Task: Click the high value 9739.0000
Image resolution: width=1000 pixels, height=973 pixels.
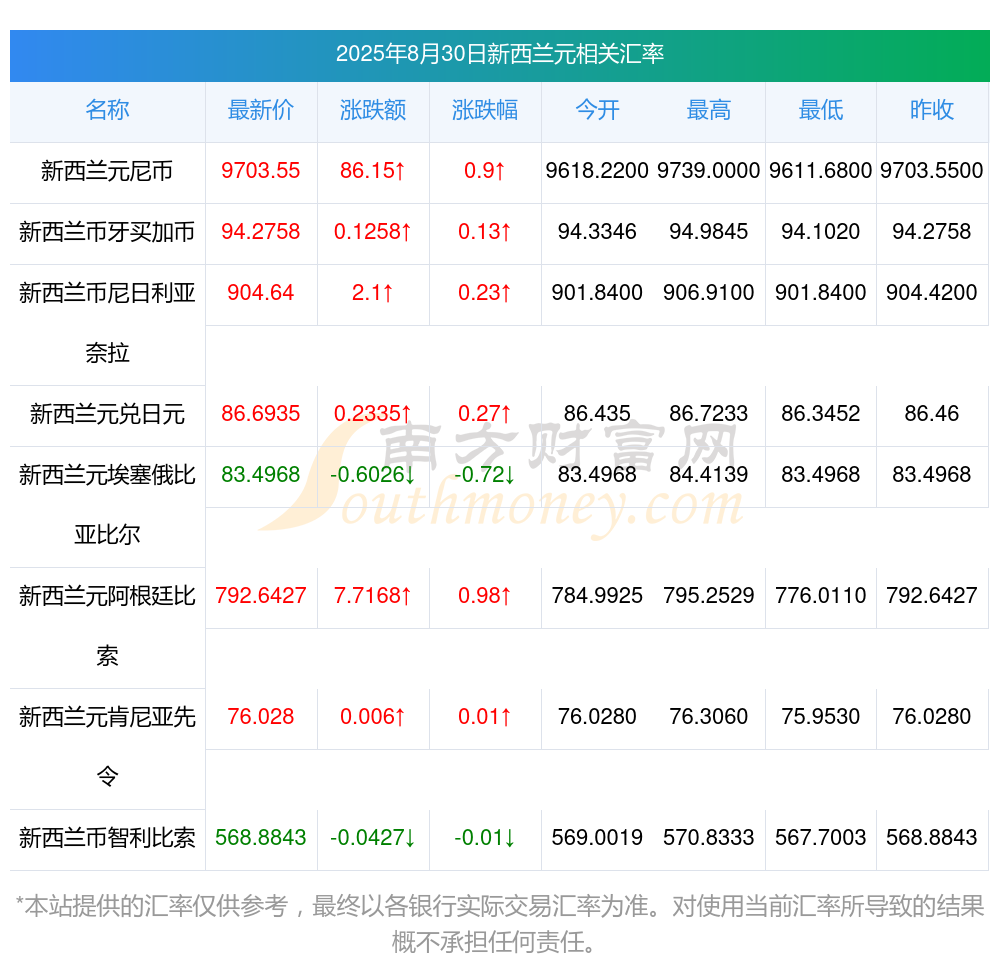Action: tap(709, 170)
